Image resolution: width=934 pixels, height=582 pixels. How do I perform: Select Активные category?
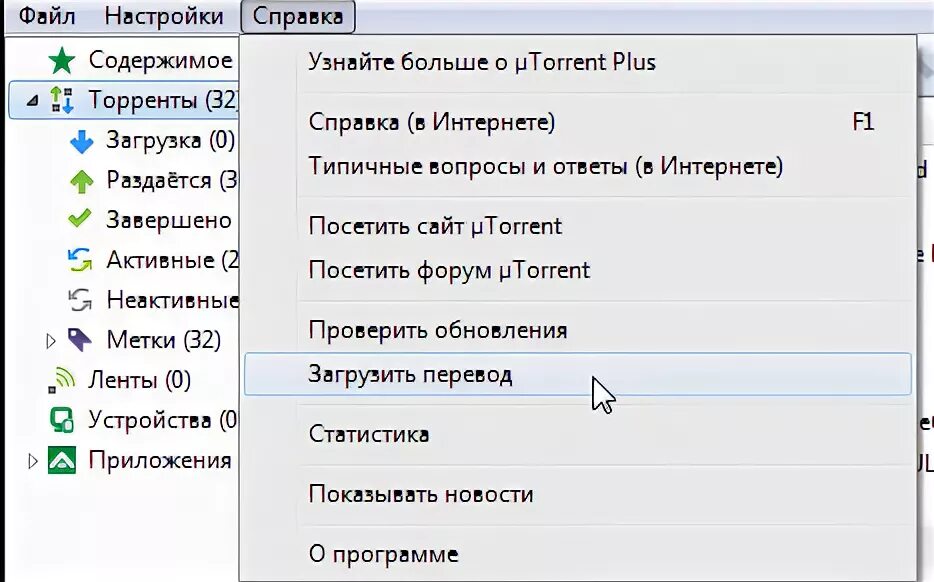point(172,260)
